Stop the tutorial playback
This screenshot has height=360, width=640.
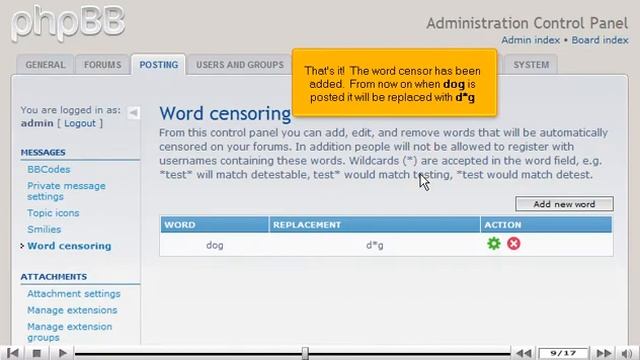tap(37, 353)
